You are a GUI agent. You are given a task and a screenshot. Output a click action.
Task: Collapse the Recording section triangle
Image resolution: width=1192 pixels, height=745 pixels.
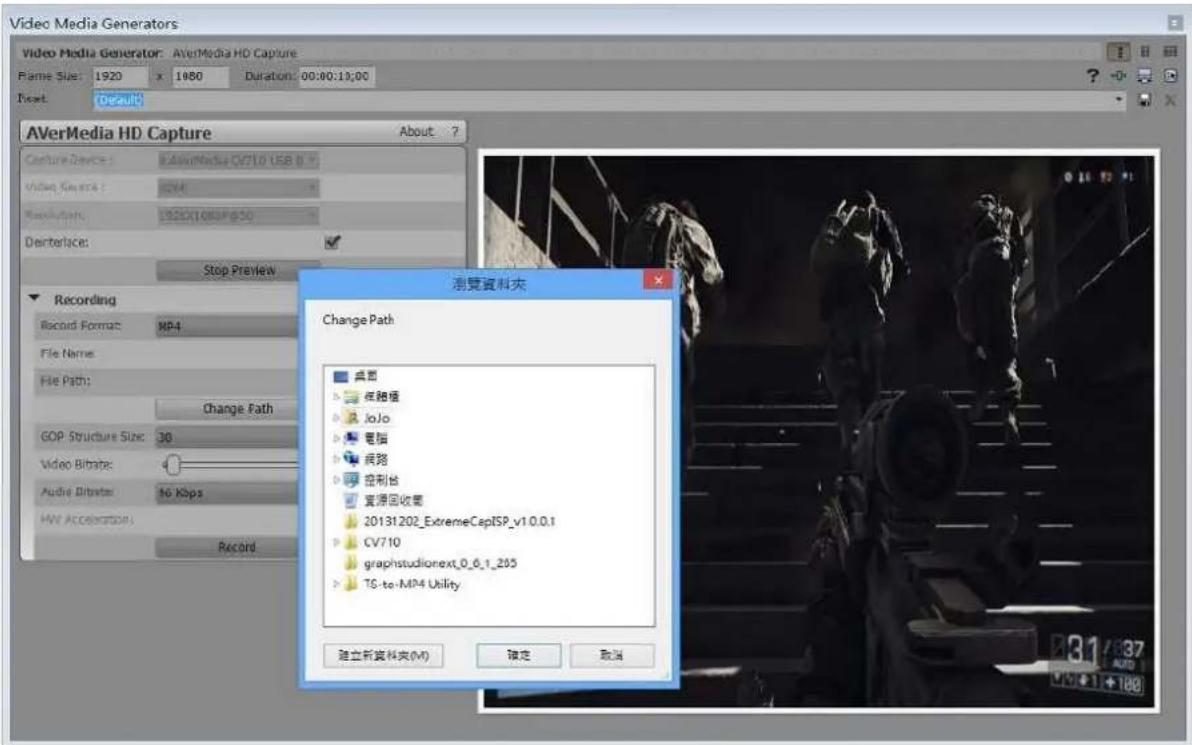(x=34, y=299)
